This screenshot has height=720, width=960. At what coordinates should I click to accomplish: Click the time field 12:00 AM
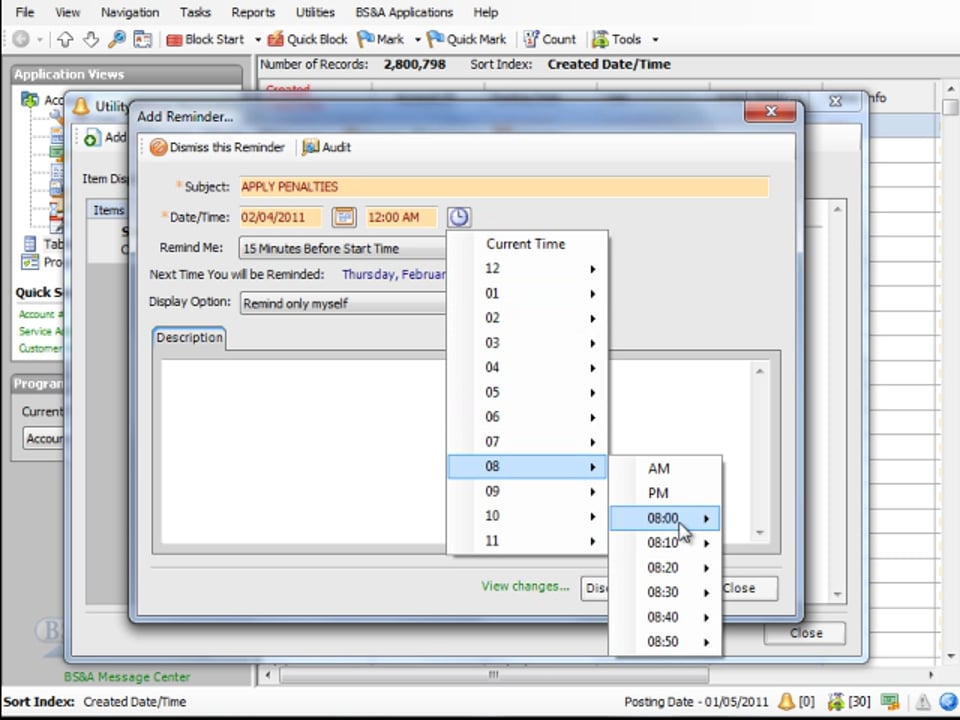point(401,217)
